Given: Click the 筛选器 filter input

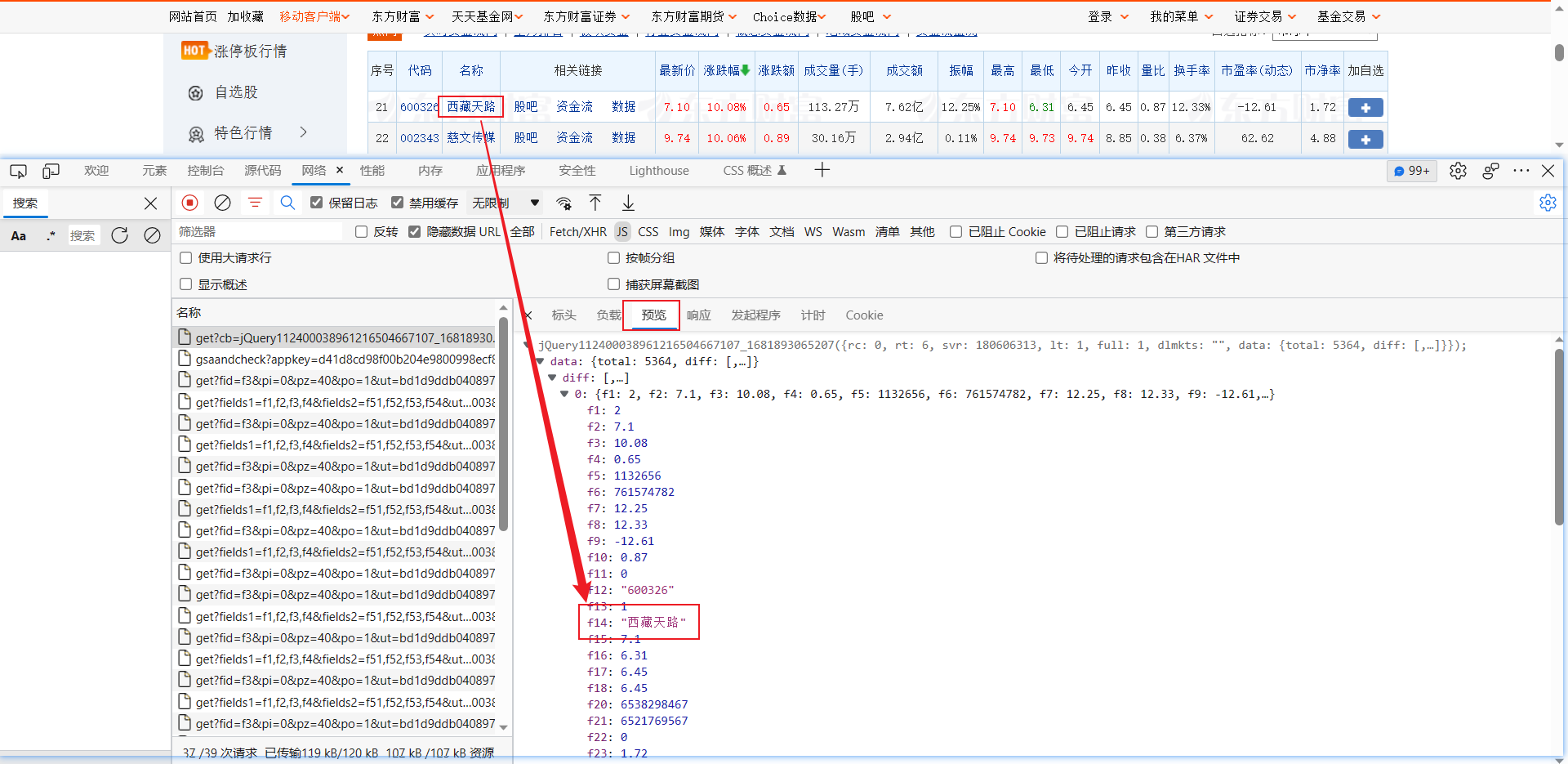Looking at the screenshot, I should pos(260,232).
